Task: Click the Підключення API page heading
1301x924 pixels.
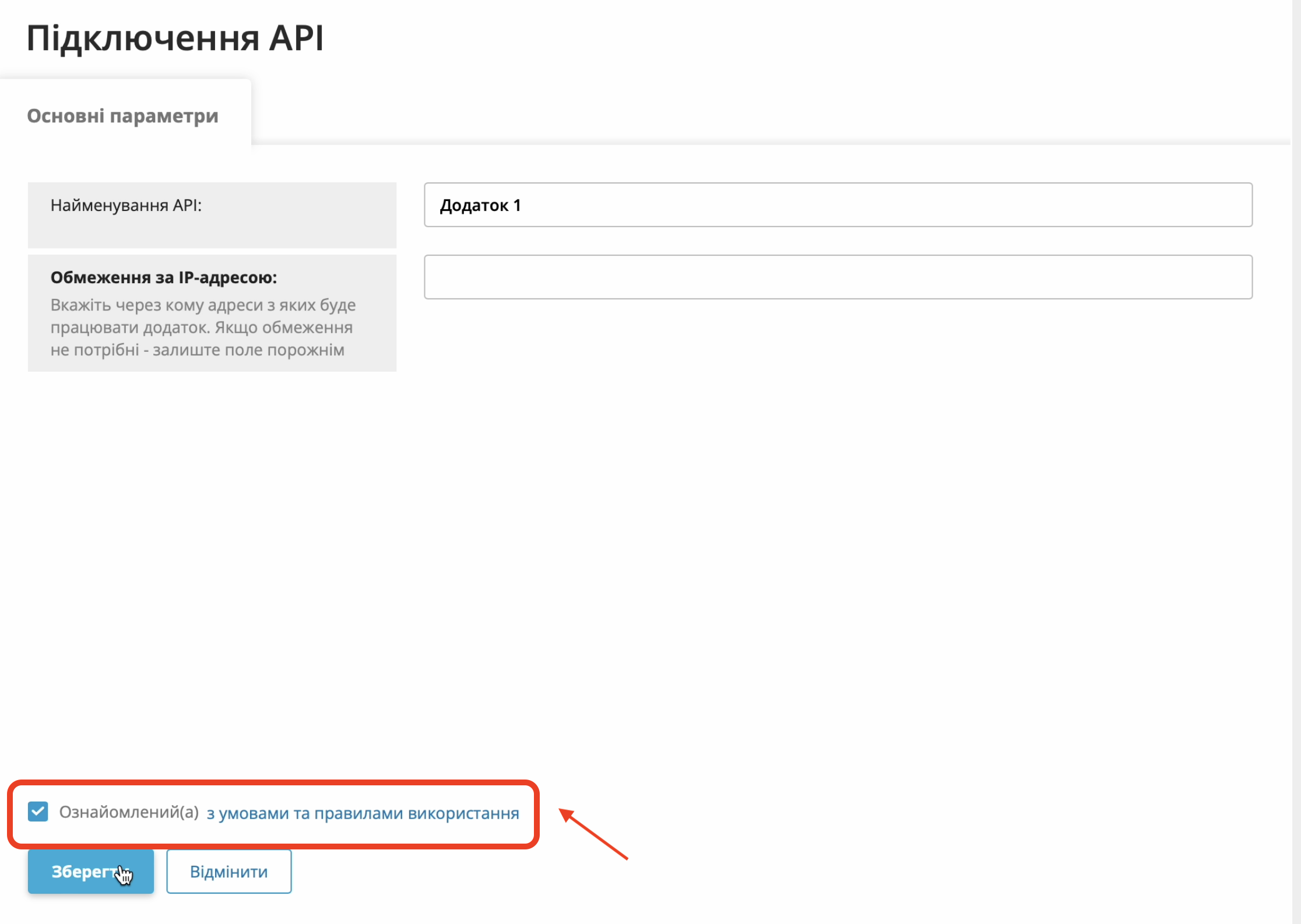Action: tap(175, 38)
